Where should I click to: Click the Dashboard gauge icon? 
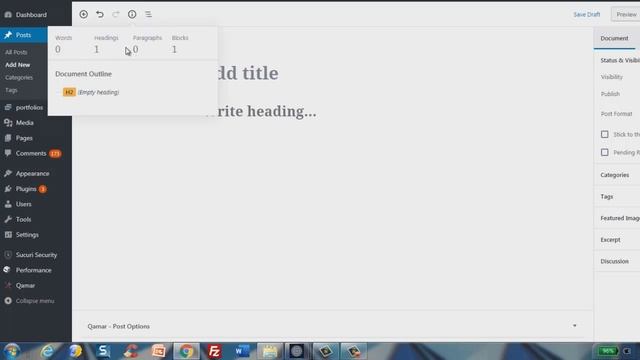tap(8, 15)
